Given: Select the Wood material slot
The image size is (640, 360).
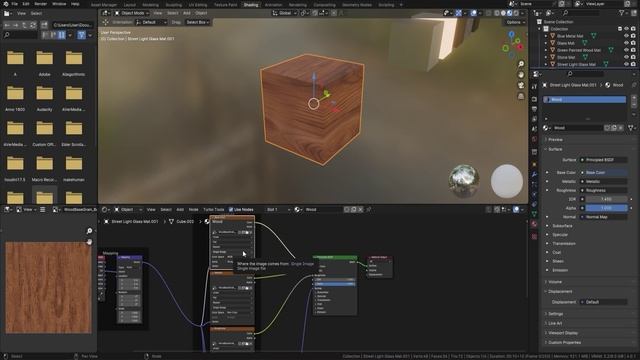Looking at the screenshot, I should click(x=584, y=100).
